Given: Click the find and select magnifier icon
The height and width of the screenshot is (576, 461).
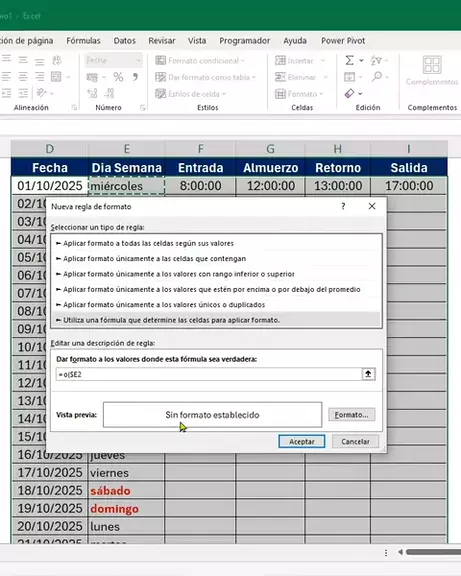Looking at the screenshot, I should pyautogui.click(x=377, y=77).
